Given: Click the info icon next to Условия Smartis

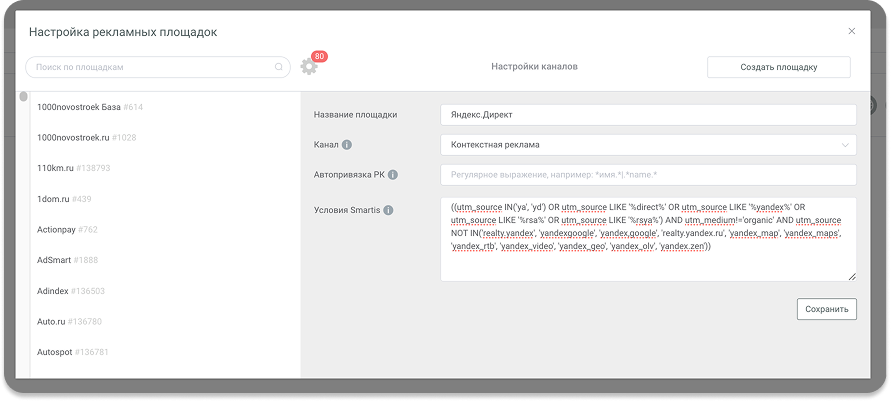Looking at the screenshot, I should [388, 210].
